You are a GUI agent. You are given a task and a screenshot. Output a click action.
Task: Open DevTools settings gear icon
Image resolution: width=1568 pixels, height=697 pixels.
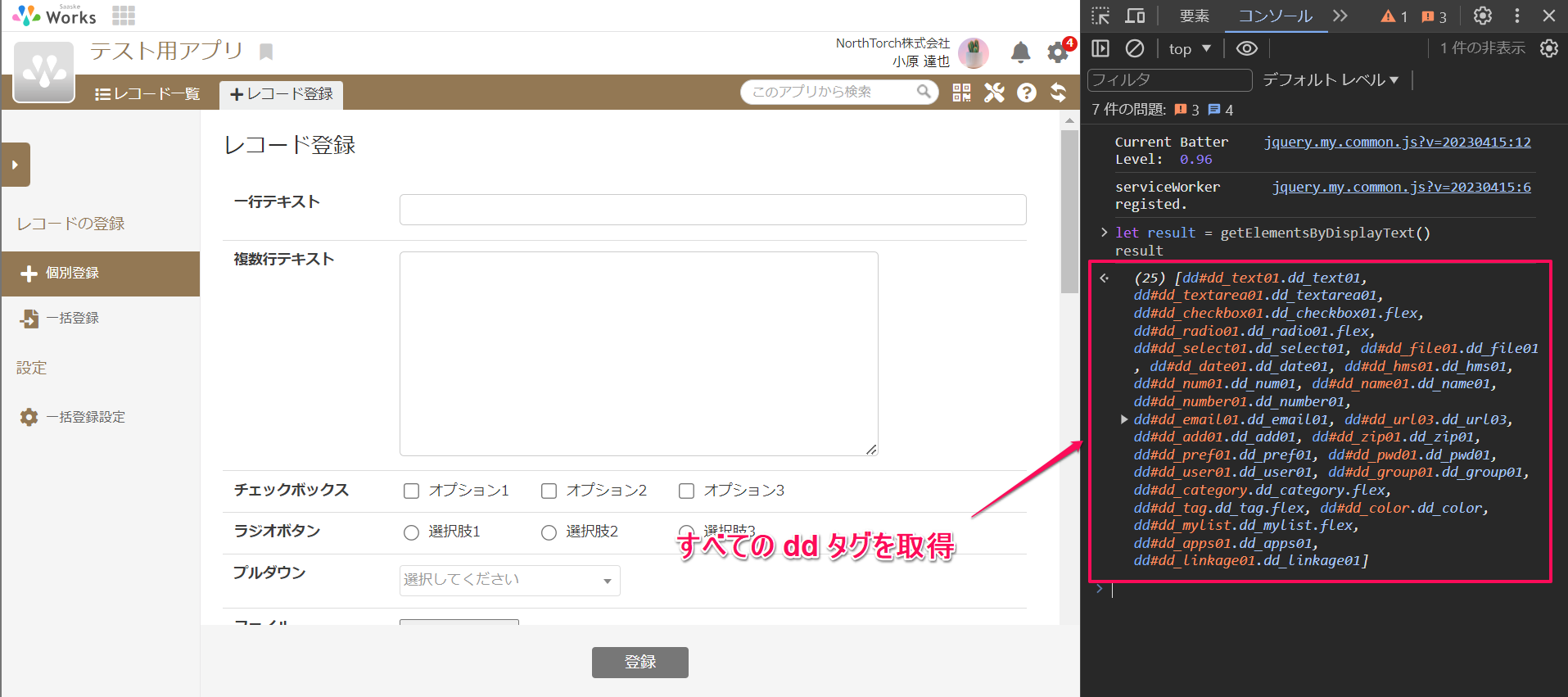[x=1483, y=16]
